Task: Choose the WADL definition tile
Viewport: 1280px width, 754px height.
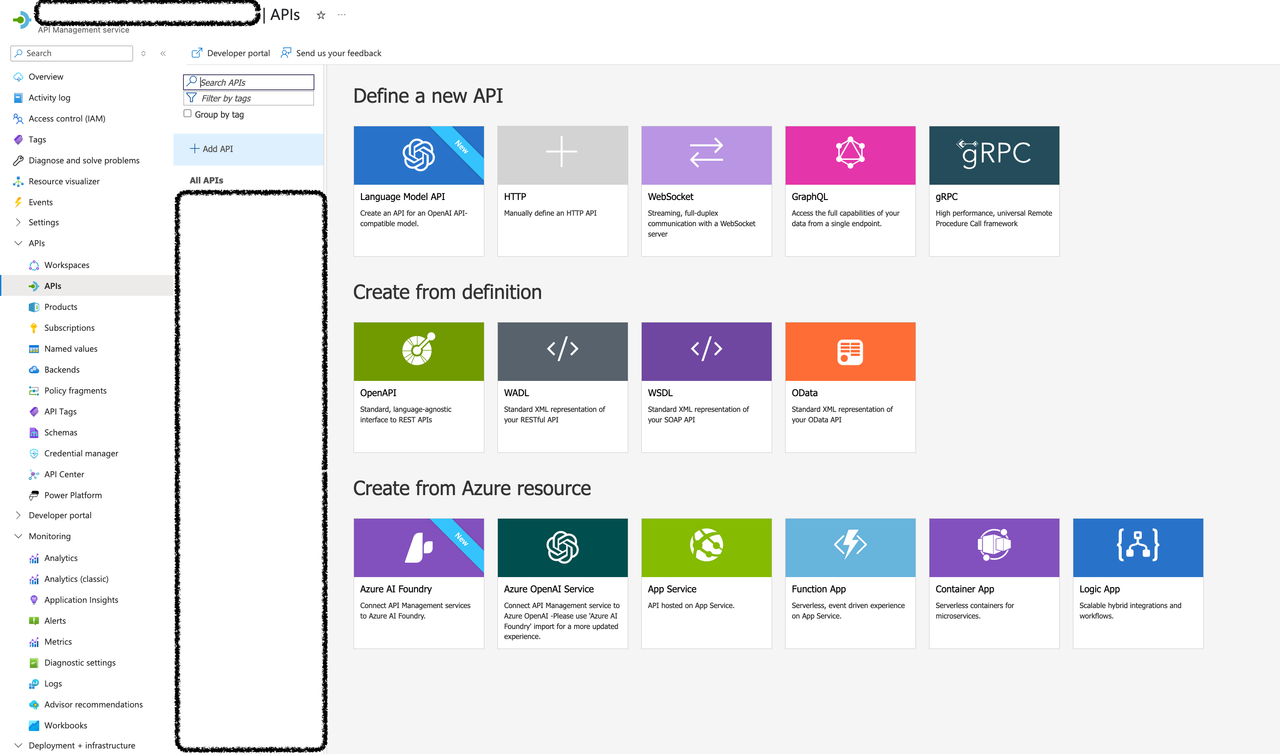Action: pos(562,387)
